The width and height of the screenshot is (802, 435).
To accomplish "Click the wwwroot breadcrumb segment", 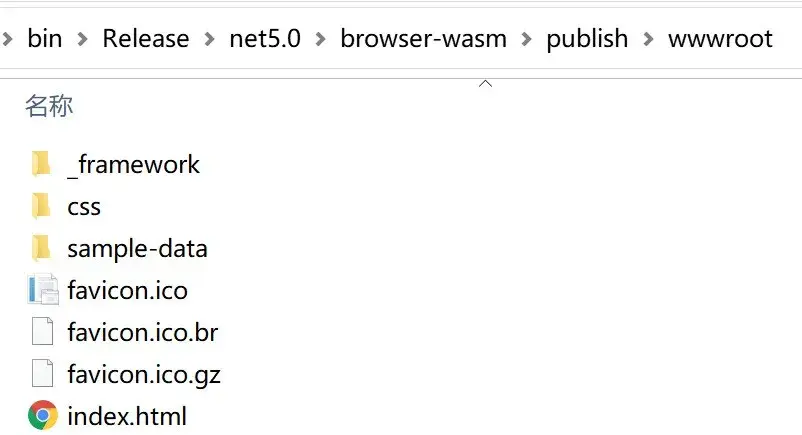I will 720,39.
